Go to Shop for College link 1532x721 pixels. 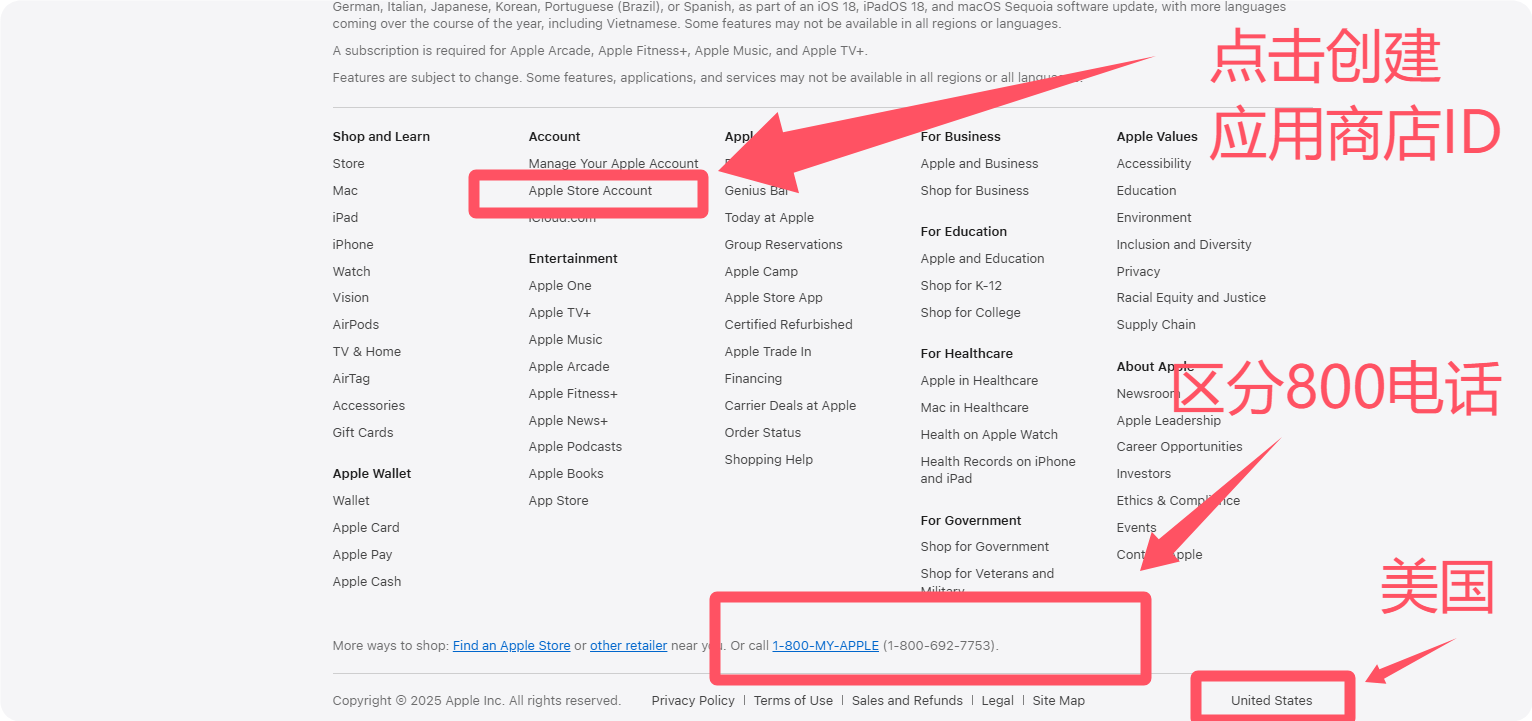point(970,313)
